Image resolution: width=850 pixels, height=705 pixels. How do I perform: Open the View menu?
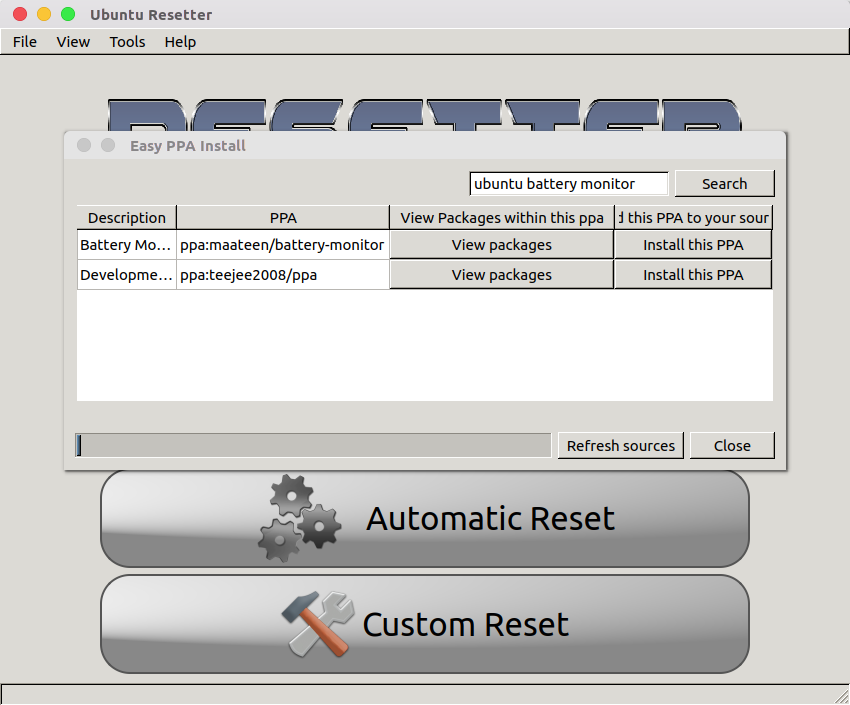point(73,42)
